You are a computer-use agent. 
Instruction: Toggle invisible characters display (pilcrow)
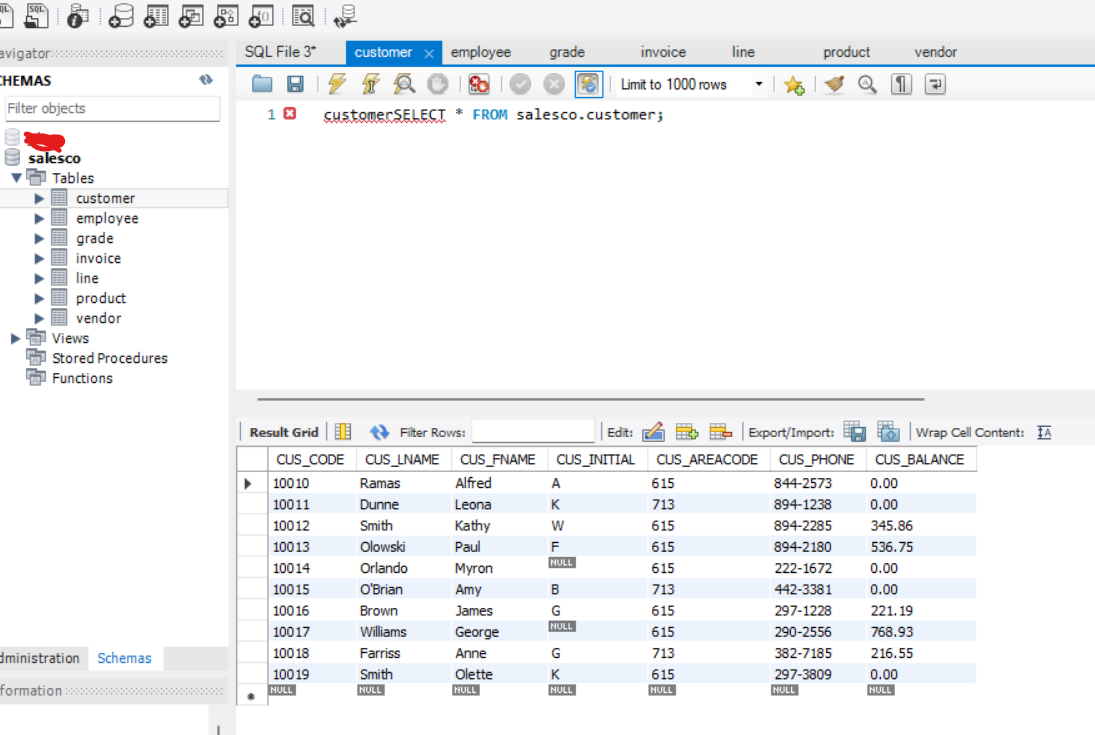901,85
